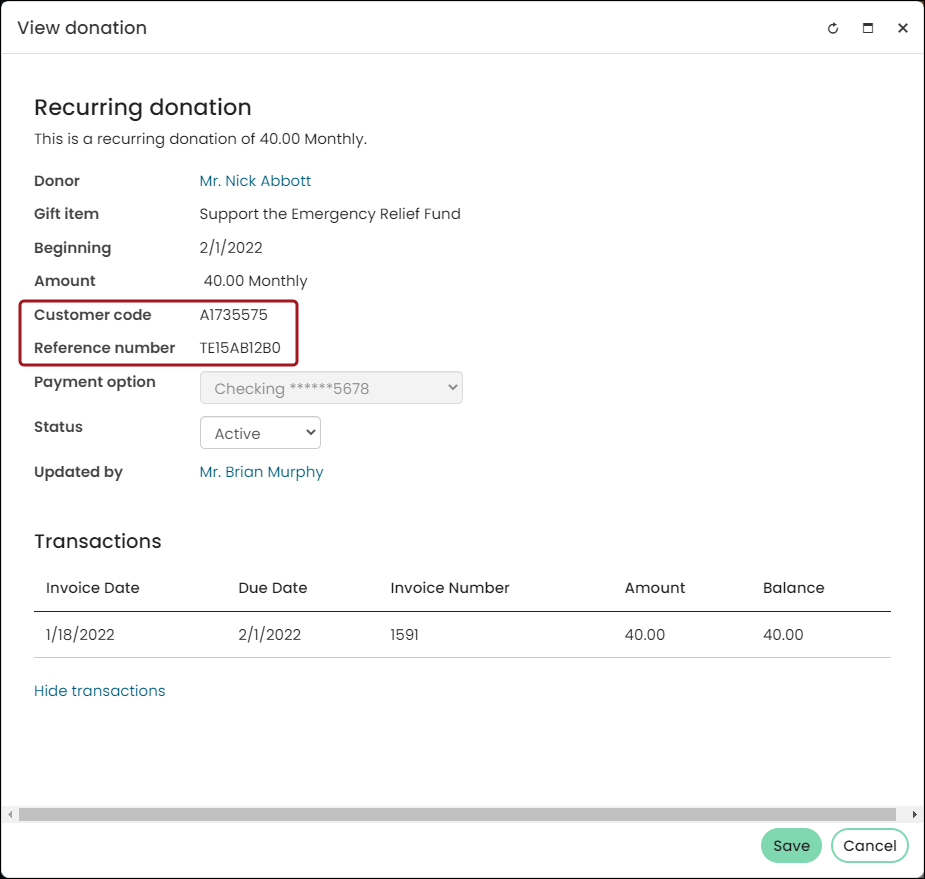Click invoice date 1/18/2022 cell
Image resolution: width=925 pixels, height=879 pixels.
coord(80,635)
